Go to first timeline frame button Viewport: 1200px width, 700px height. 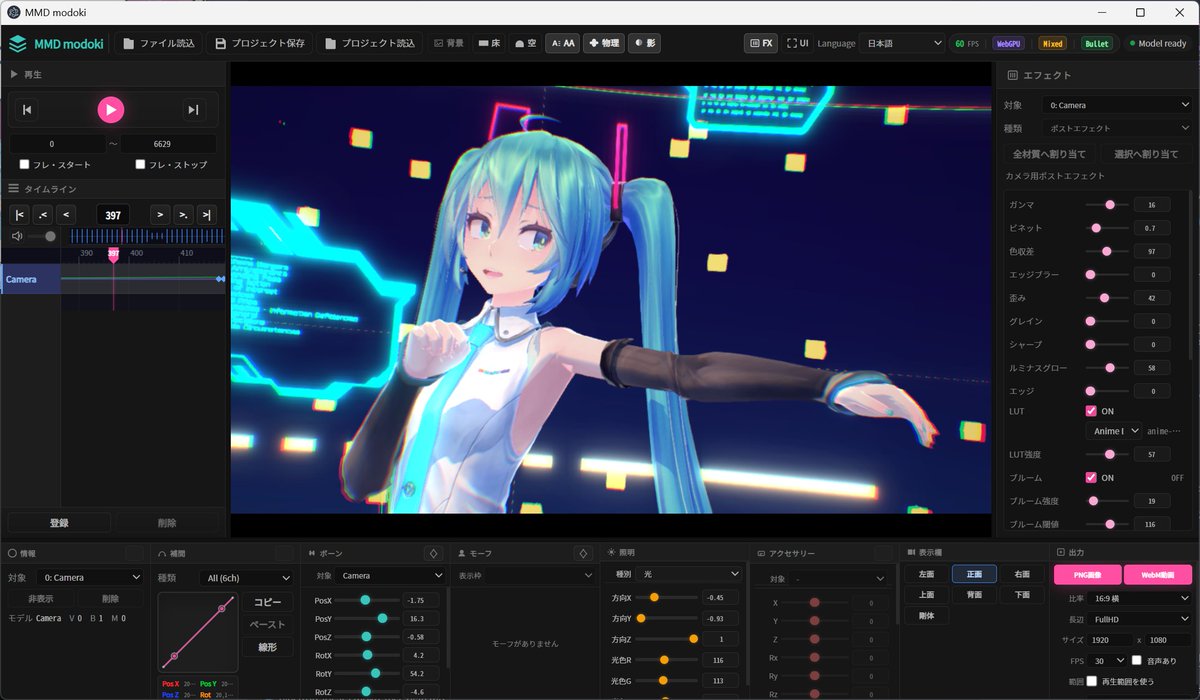(x=19, y=214)
